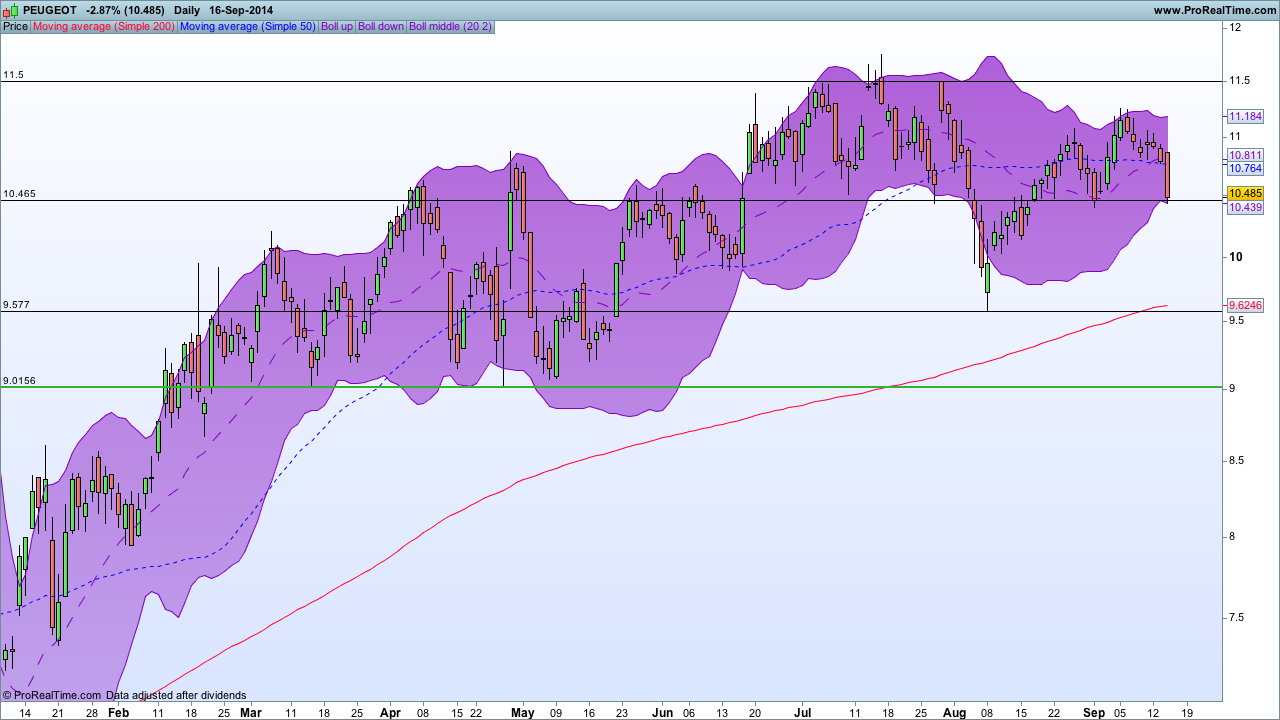Click the Boll down legend label
Screen dimensions: 1280x720
[381, 26]
